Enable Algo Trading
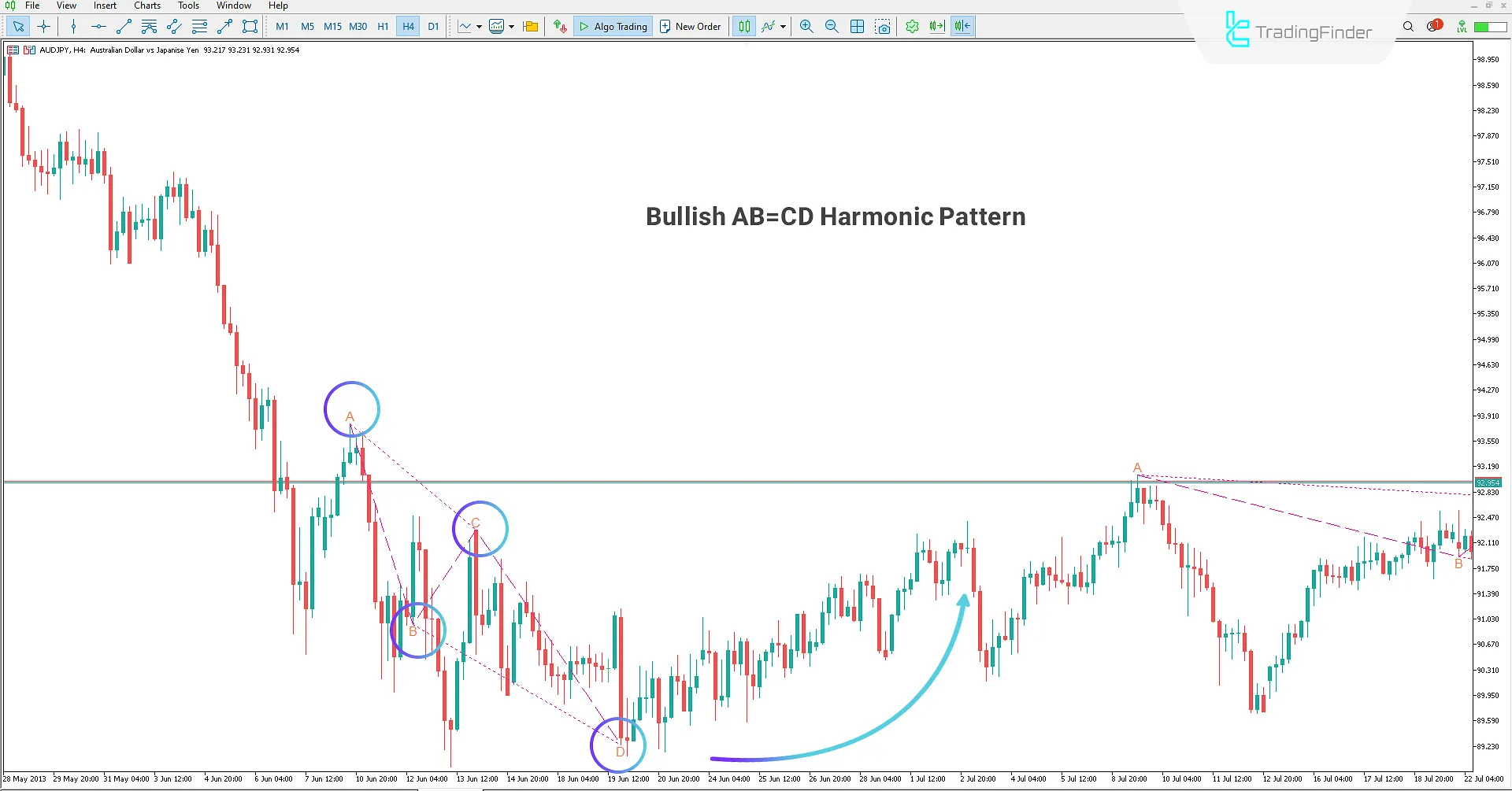The width and height of the screenshot is (1512, 791). (613, 26)
